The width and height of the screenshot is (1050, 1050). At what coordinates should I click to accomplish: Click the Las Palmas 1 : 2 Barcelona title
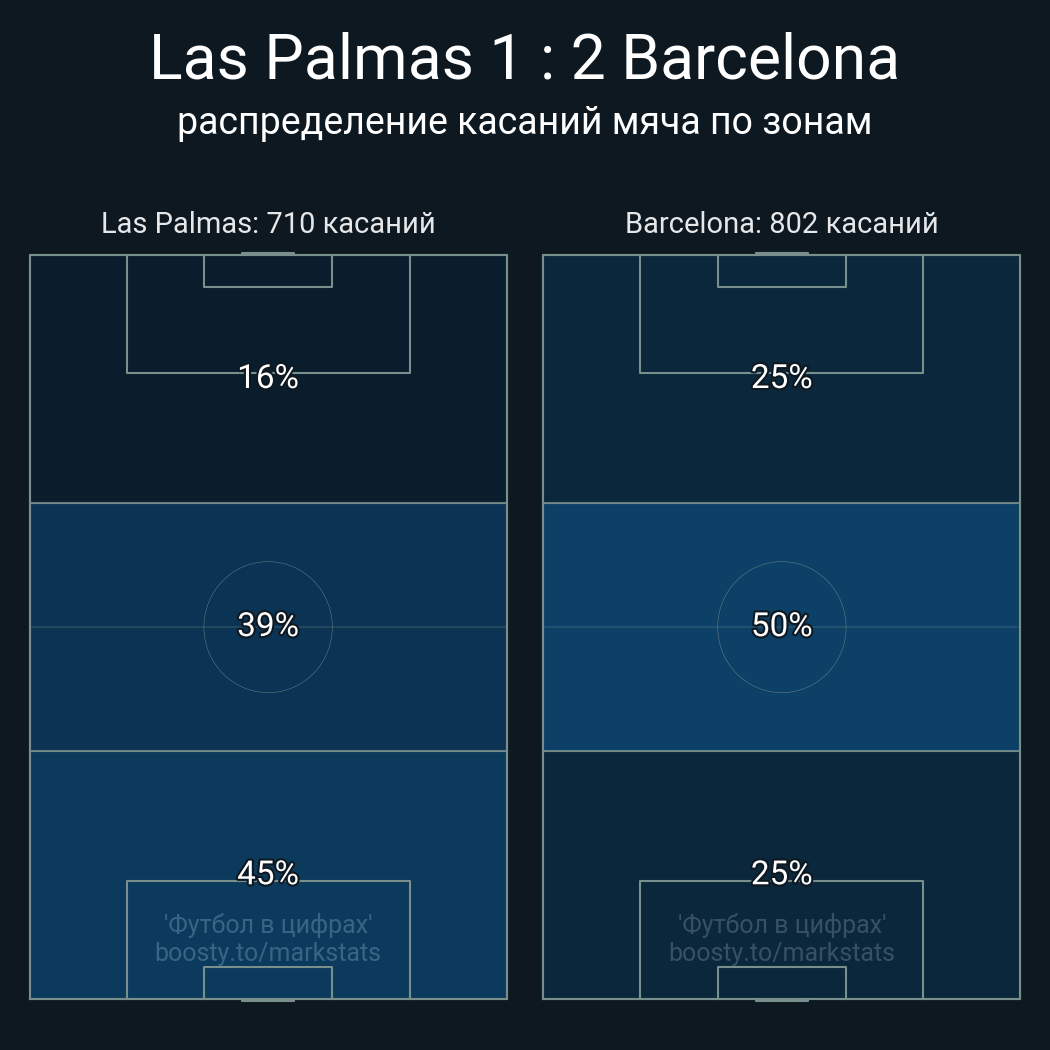coord(524,58)
